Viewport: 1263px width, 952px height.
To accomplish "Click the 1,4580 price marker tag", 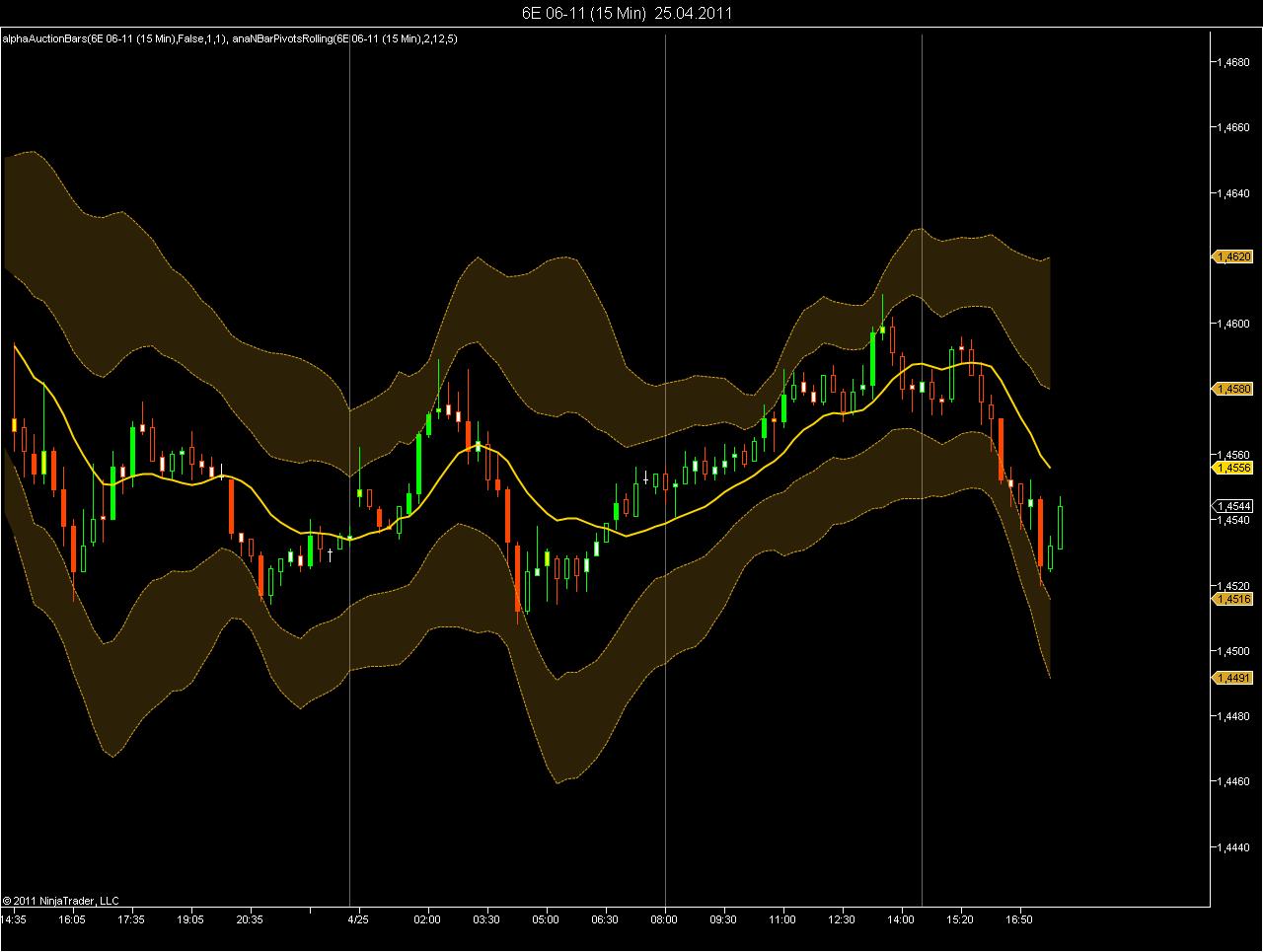I will click(x=1233, y=389).
